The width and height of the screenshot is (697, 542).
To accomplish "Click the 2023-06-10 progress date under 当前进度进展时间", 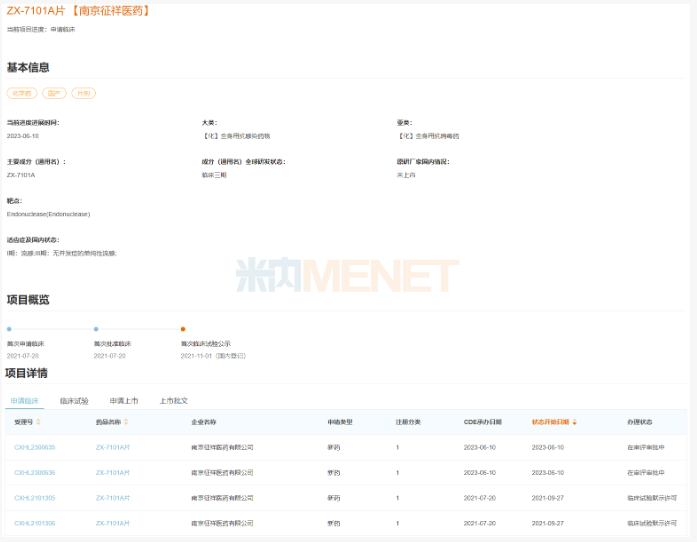I will 23,136.
